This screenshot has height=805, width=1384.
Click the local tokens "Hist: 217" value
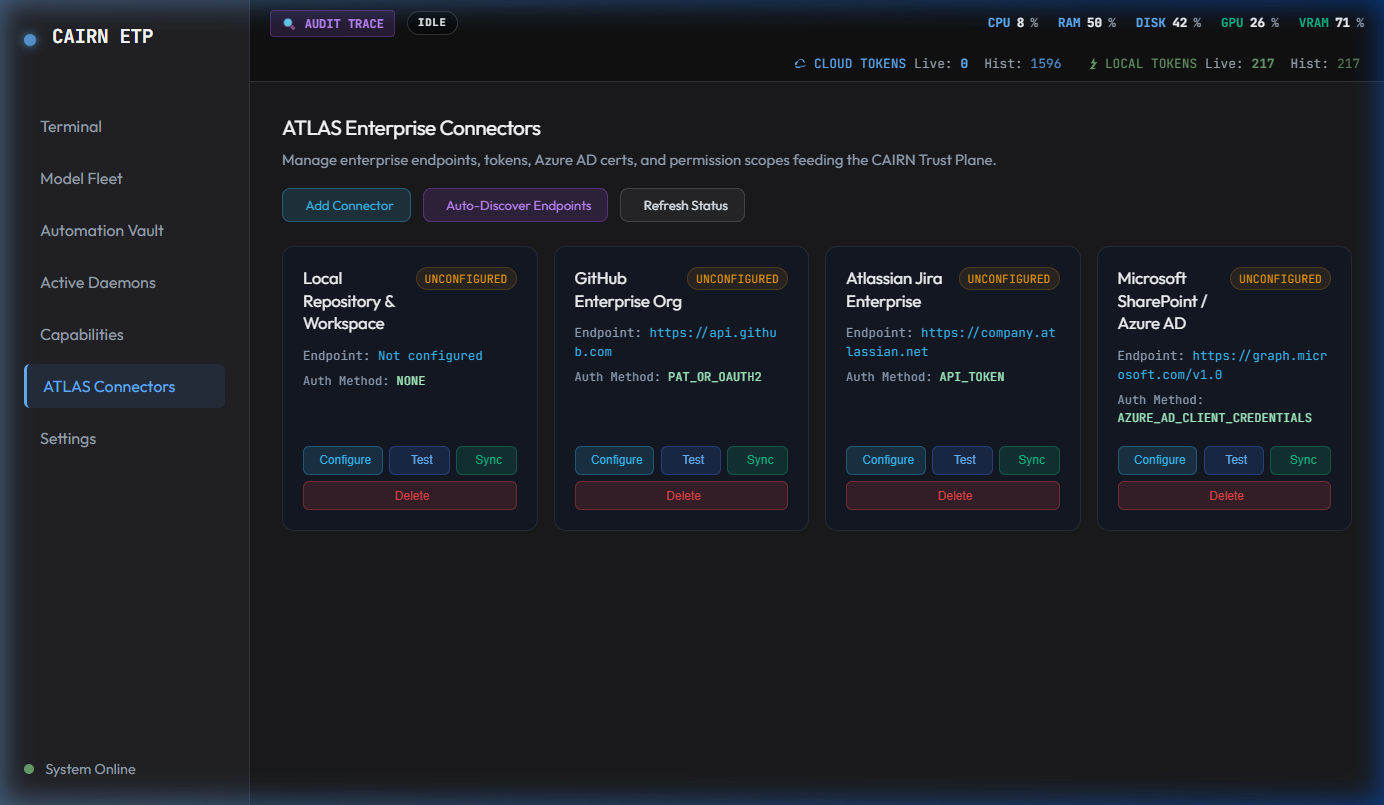pos(1326,64)
